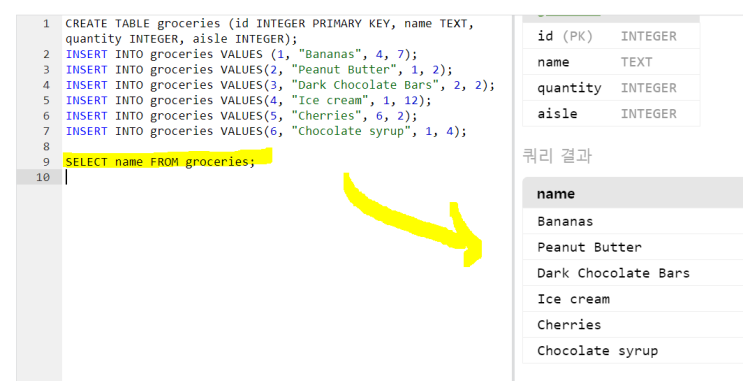This screenshot has width=743, height=381.
Task: Click TEXT type next to name
Action: pos(636,62)
